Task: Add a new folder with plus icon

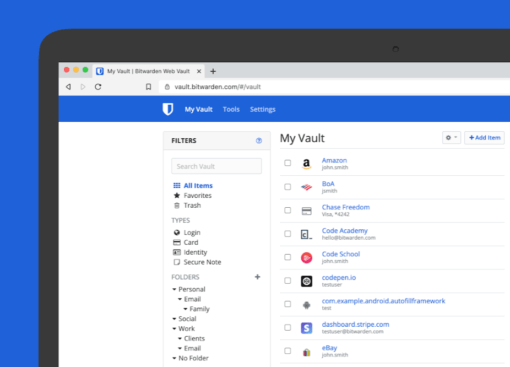Action: 257,277
